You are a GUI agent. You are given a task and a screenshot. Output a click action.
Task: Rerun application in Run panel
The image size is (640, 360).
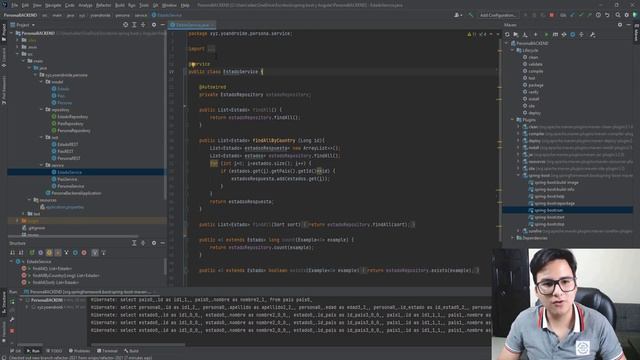[x=12, y=301]
